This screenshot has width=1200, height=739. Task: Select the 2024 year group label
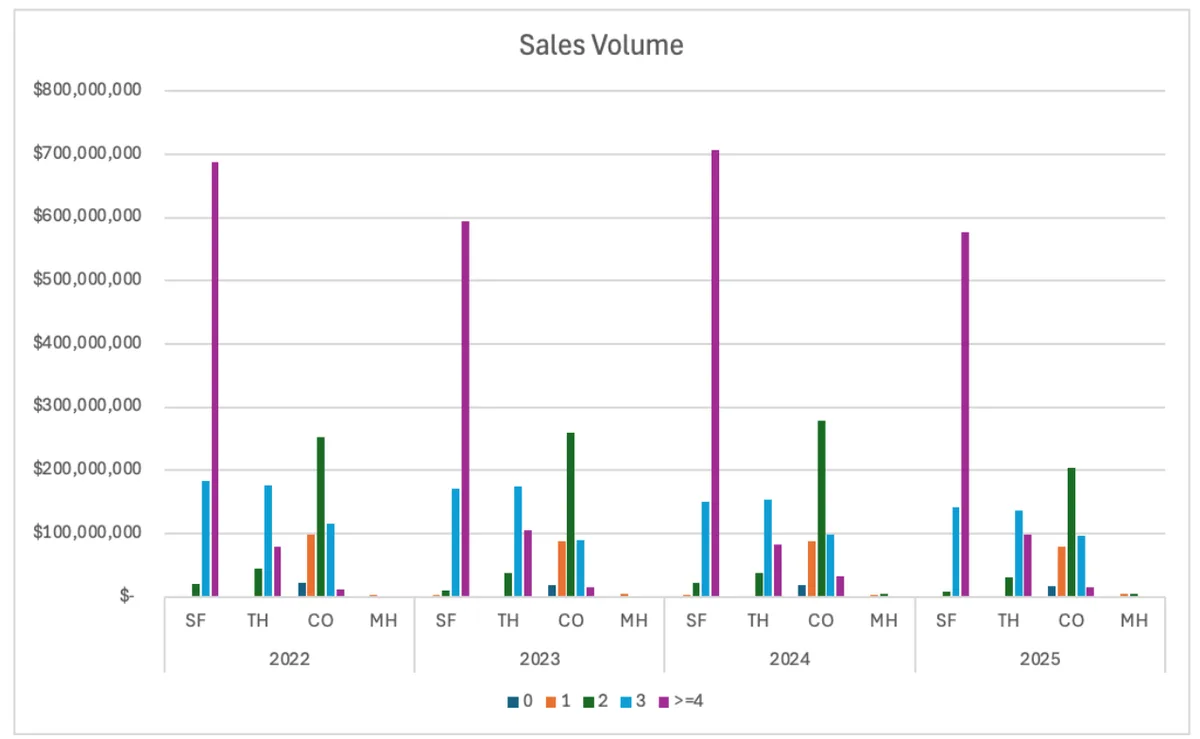789,660
